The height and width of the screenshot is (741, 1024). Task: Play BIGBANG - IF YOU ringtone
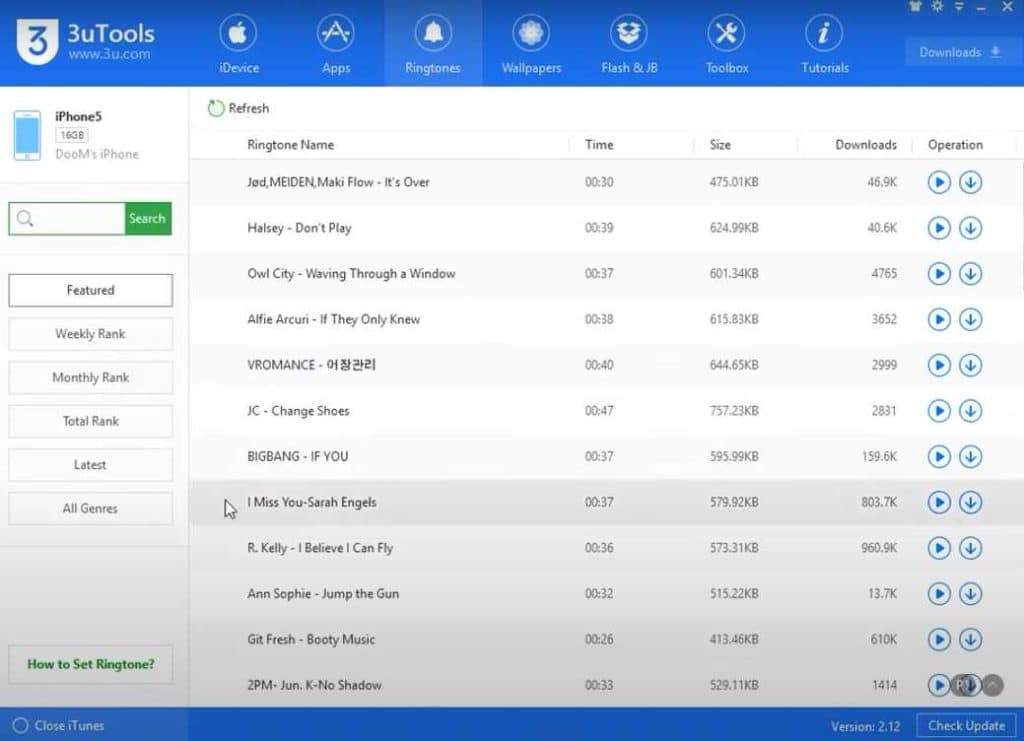pos(939,456)
